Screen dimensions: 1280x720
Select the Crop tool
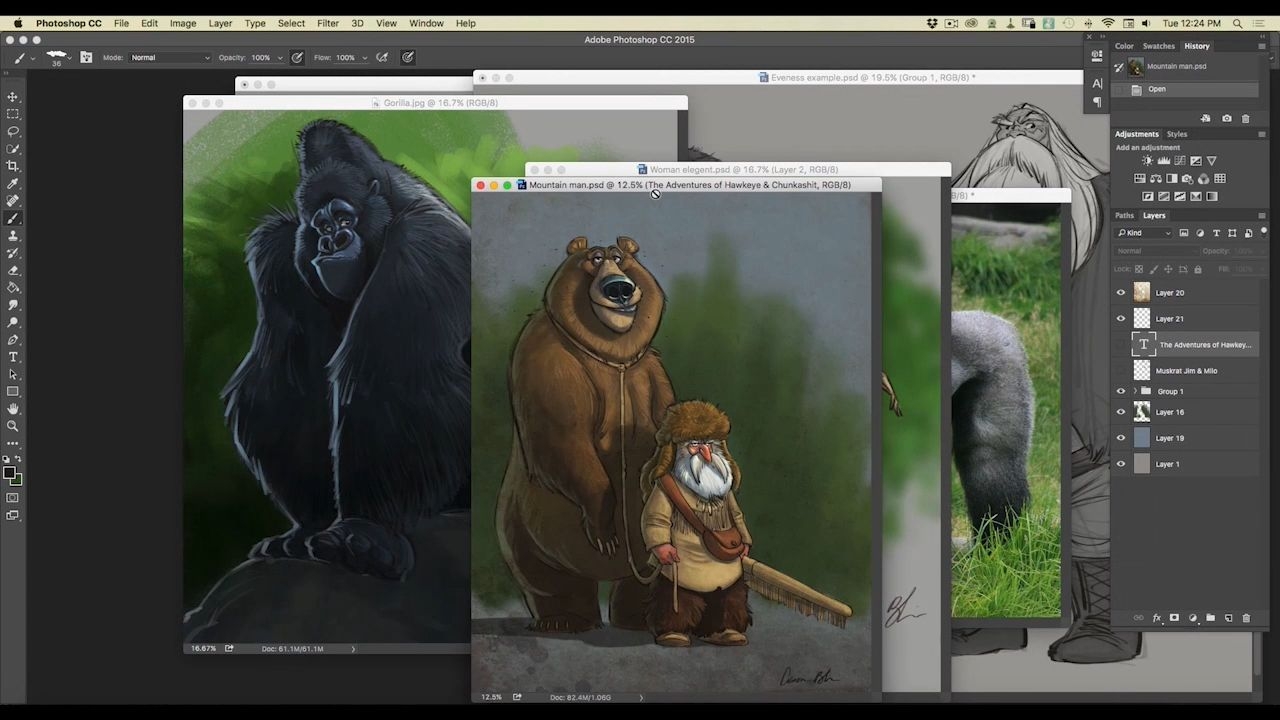pos(13,166)
